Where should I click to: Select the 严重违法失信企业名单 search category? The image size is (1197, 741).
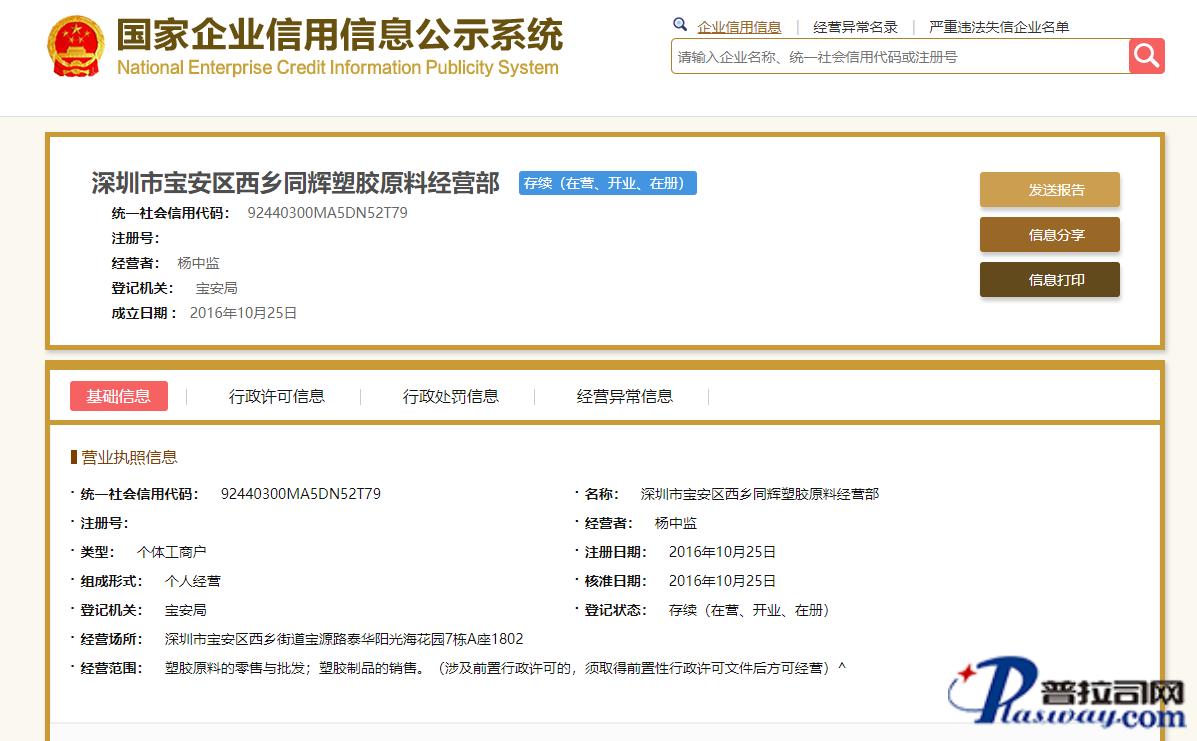coord(998,27)
